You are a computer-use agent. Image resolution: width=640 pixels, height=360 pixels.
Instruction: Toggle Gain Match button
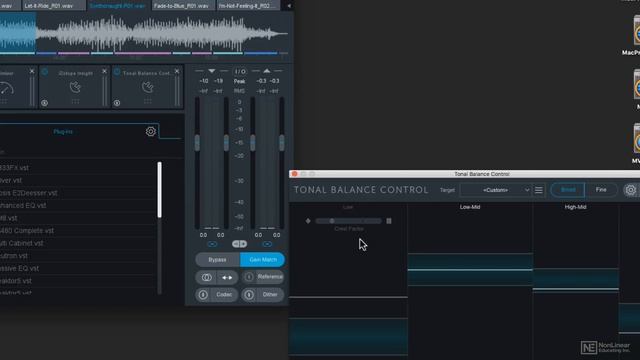(262, 260)
